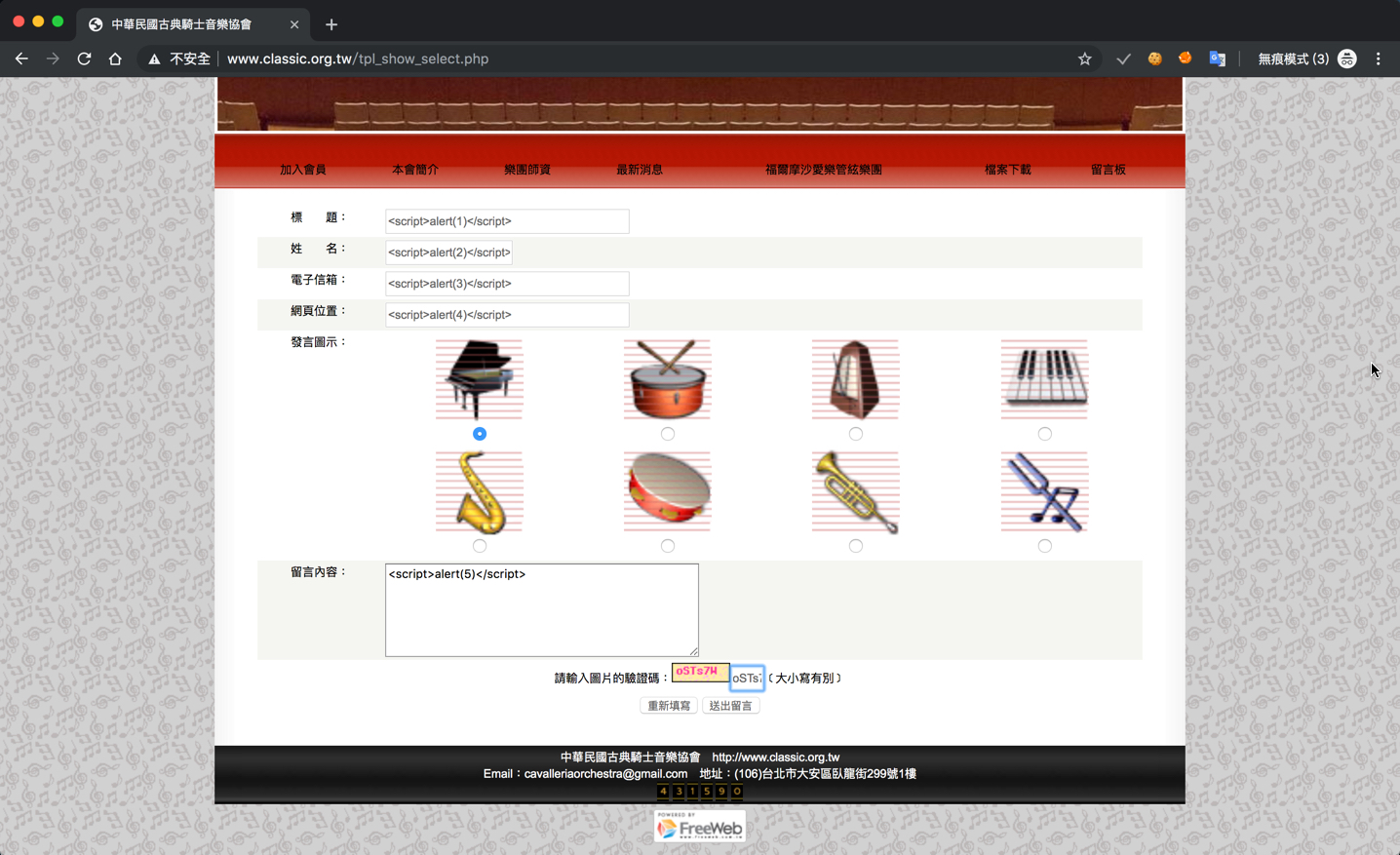Click the cookie extension icon
Screen dimensions: 1400x855
click(x=1154, y=58)
